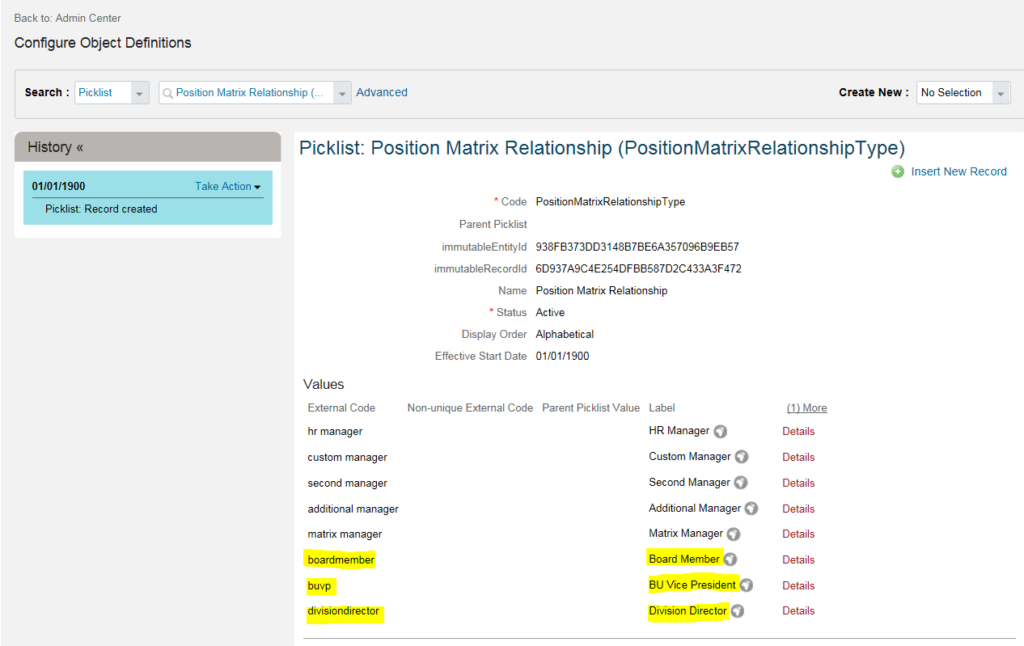Screen dimensions: 1024x646
Task: Click the custom manager external code
Action: (x=347, y=457)
